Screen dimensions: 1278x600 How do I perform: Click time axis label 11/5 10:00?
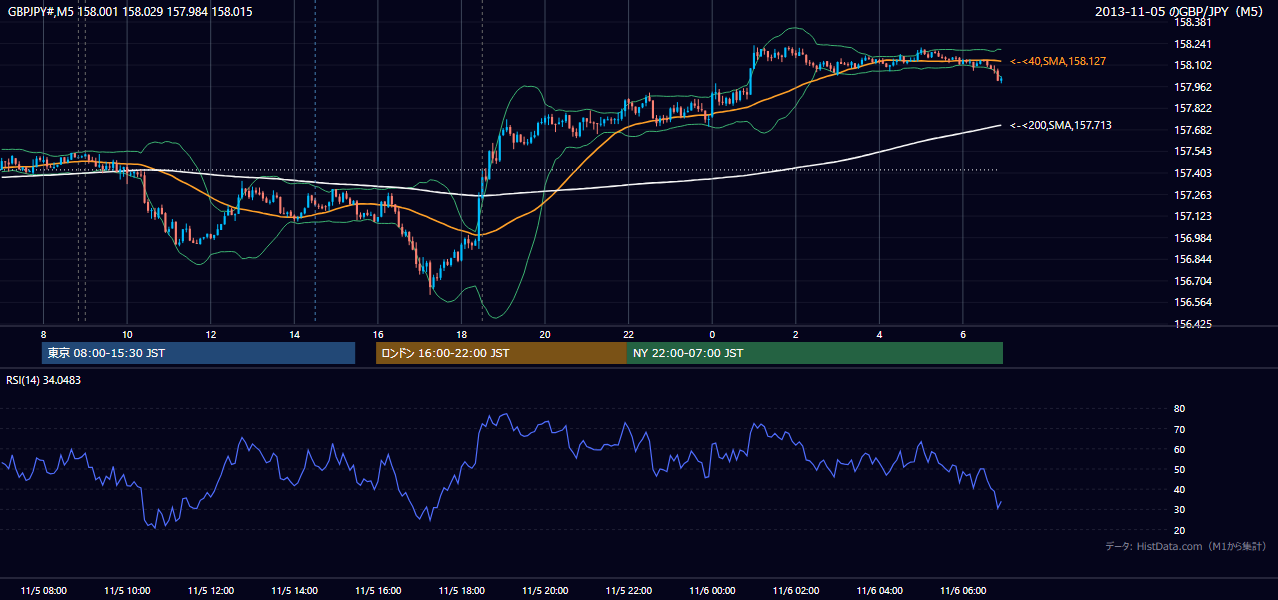127,590
